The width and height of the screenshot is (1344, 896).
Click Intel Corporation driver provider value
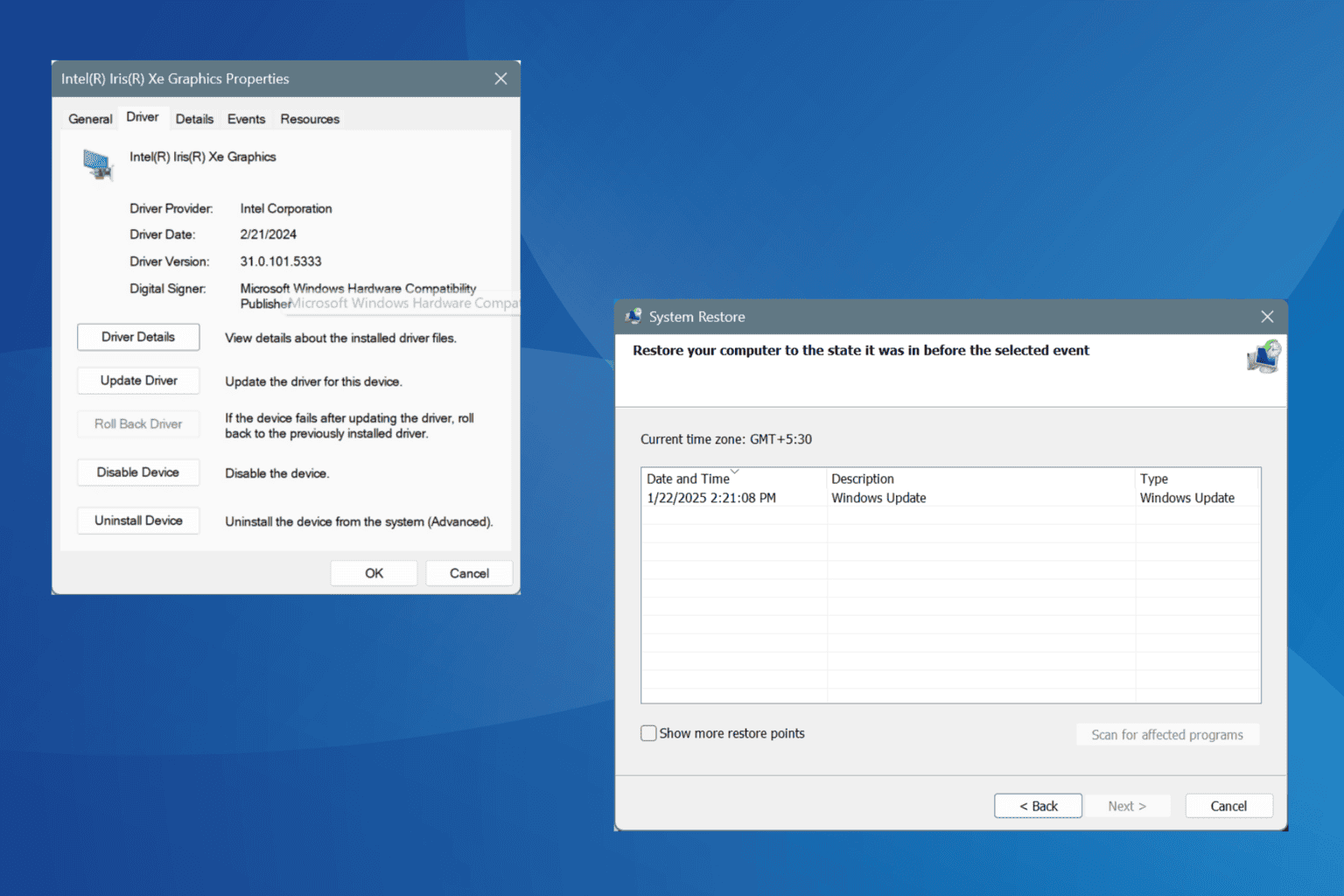(286, 208)
